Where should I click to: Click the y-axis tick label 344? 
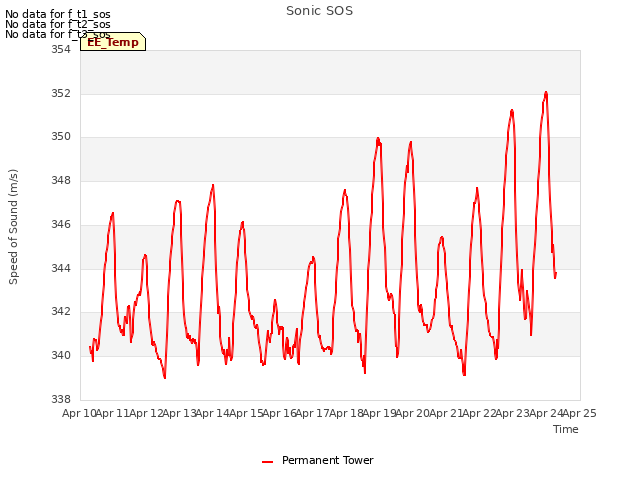pyautogui.click(x=61, y=269)
